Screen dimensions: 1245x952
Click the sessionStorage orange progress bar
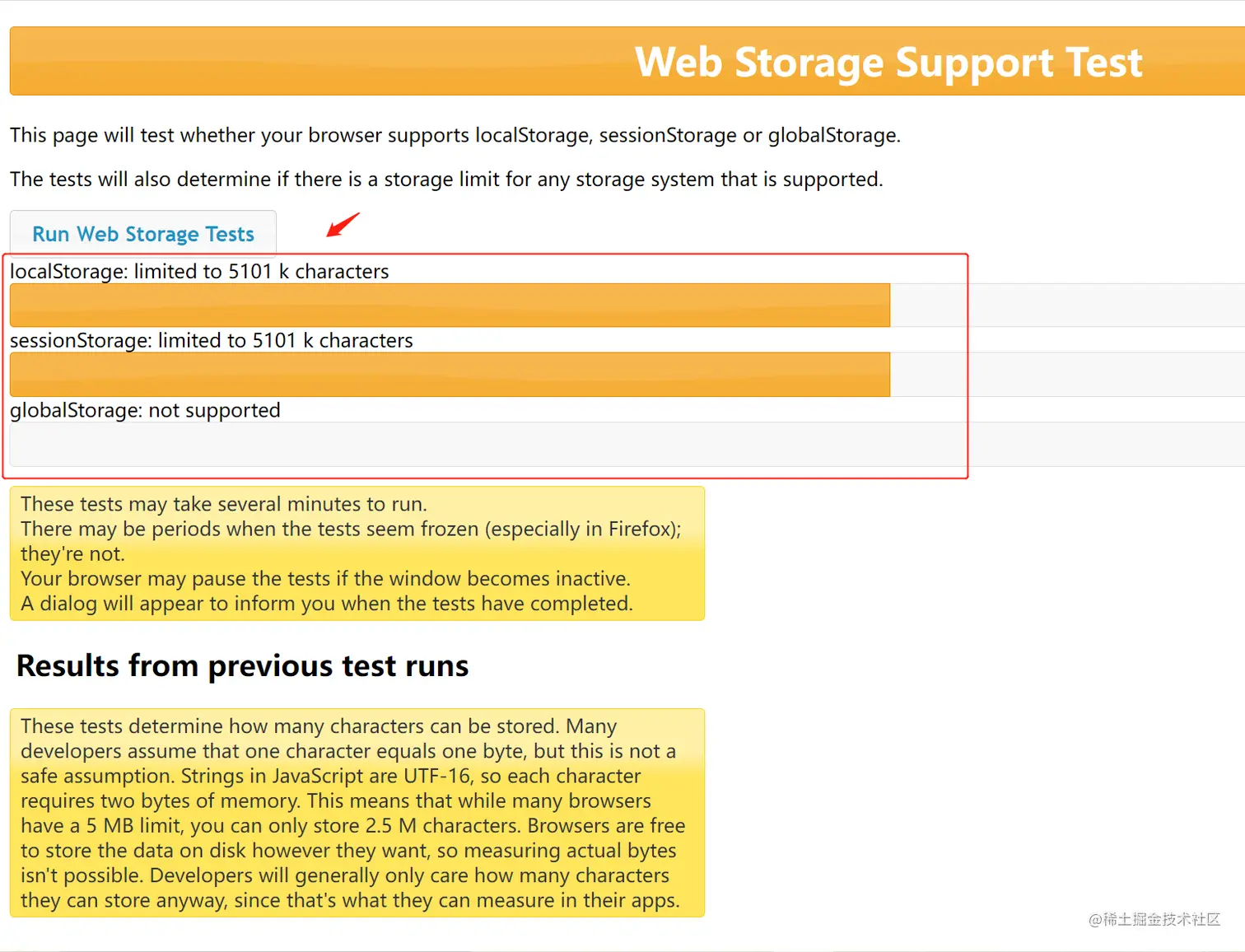point(450,375)
